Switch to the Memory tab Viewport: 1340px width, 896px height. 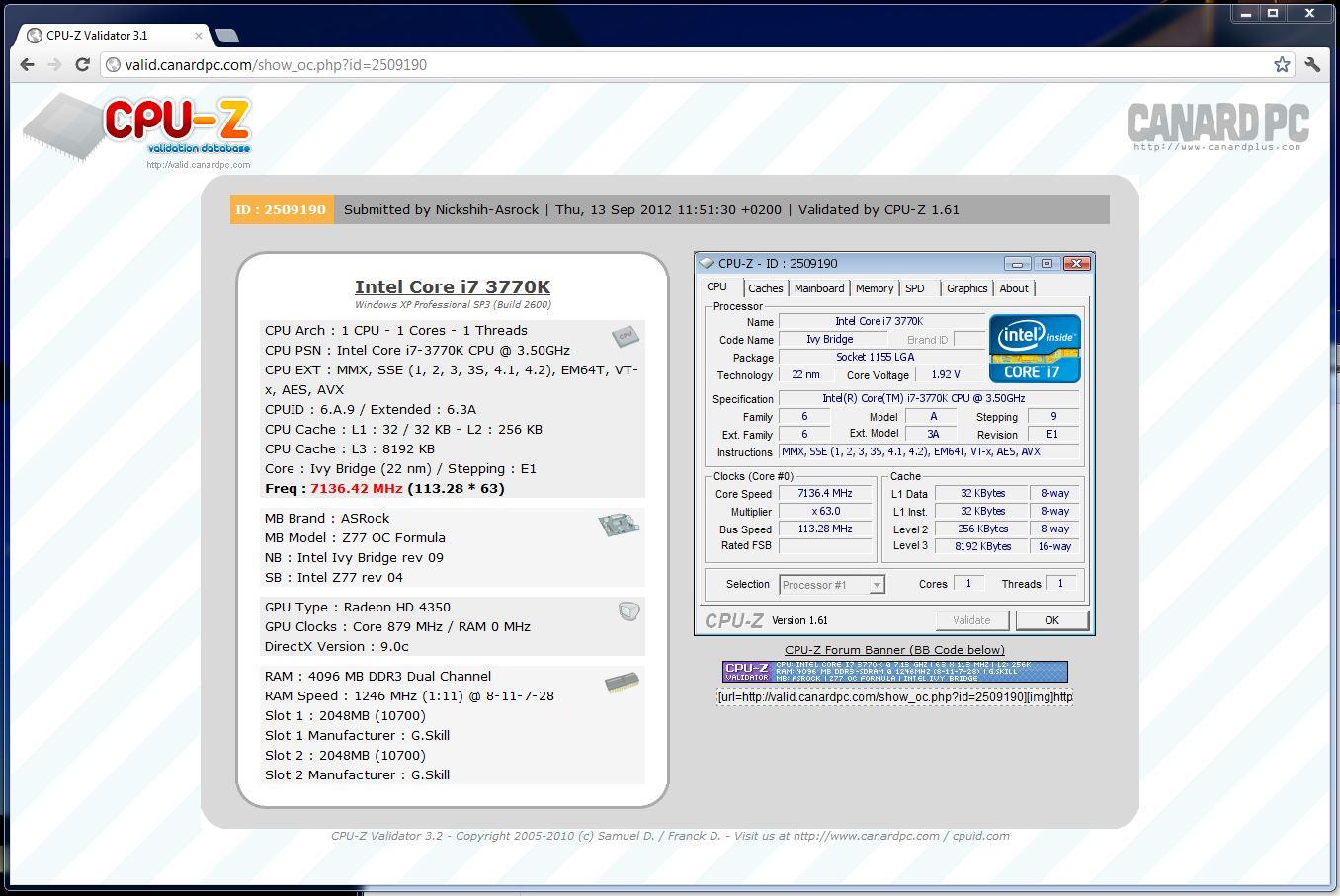pyautogui.click(x=875, y=288)
